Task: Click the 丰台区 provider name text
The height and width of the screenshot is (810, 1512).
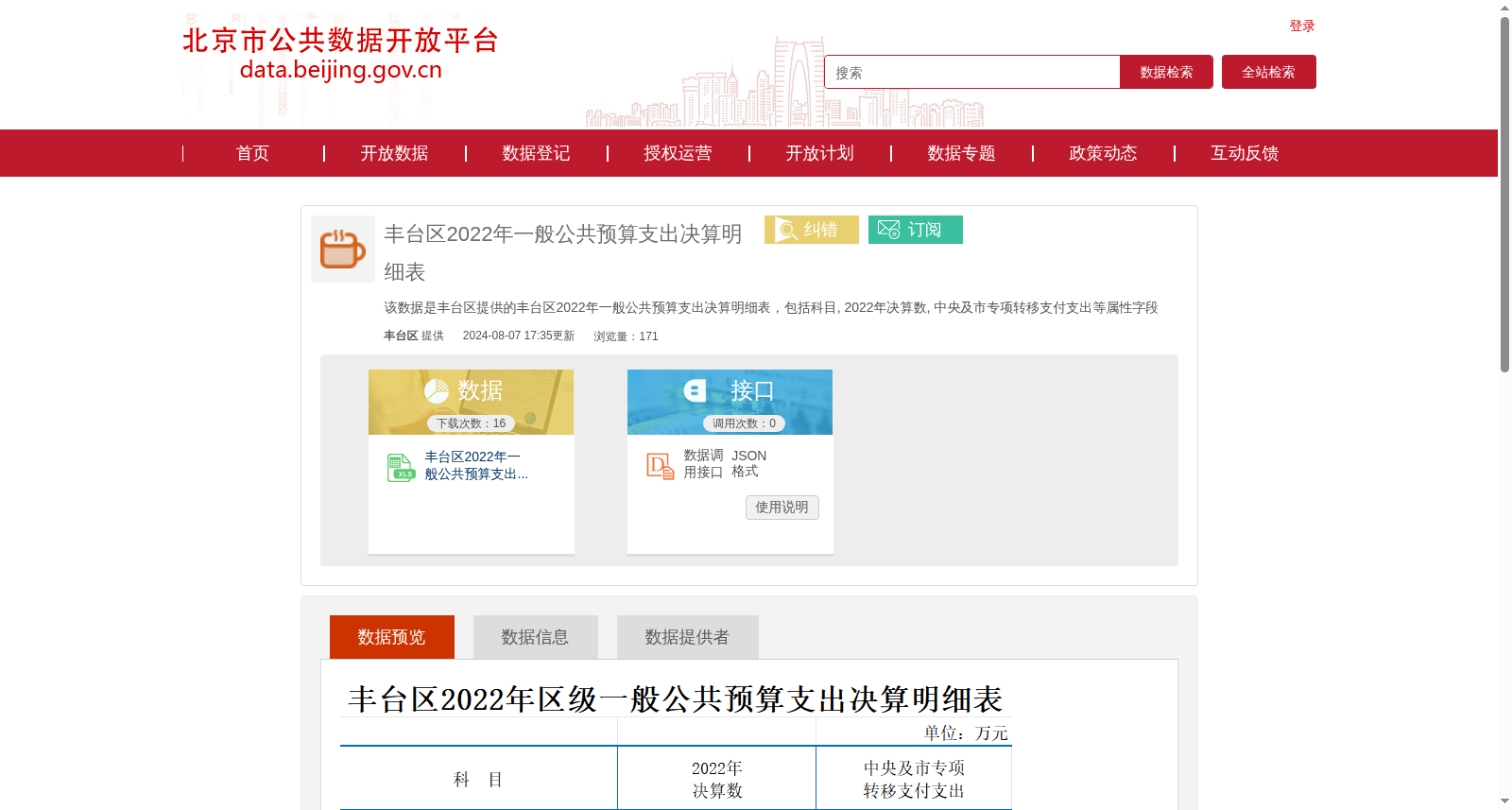Action: point(401,336)
